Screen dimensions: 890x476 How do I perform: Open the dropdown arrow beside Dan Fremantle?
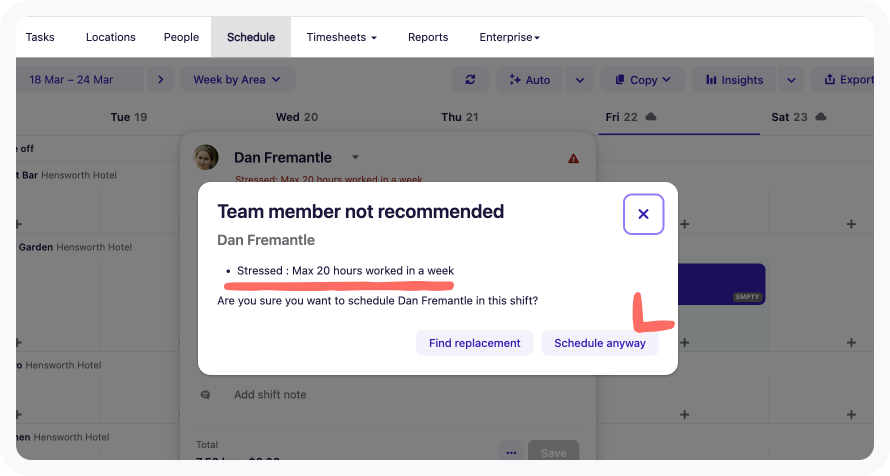click(x=355, y=157)
